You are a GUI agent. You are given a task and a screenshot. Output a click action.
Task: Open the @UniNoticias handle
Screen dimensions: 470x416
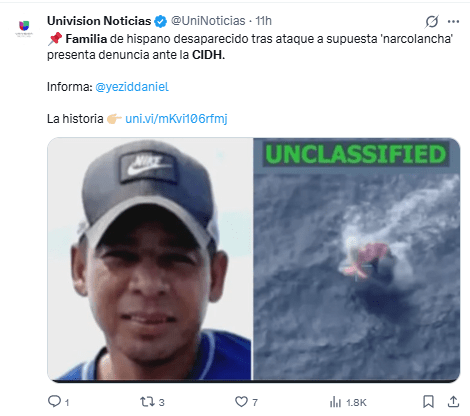pyautogui.click(x=208, y=21)
